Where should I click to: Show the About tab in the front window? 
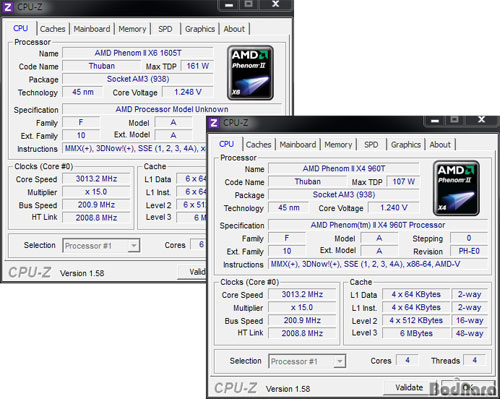pyautogui.click(x=440, y=145)
